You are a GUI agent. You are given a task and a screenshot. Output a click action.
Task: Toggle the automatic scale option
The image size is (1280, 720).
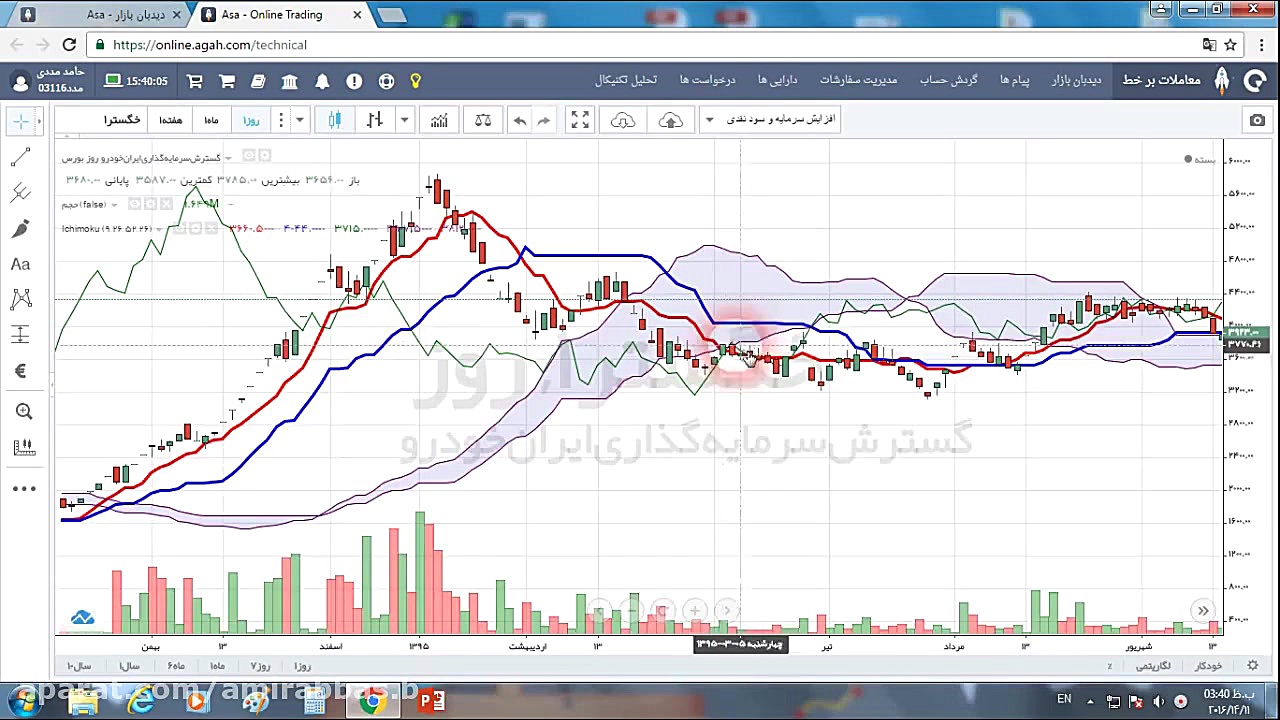[1208, 666]
